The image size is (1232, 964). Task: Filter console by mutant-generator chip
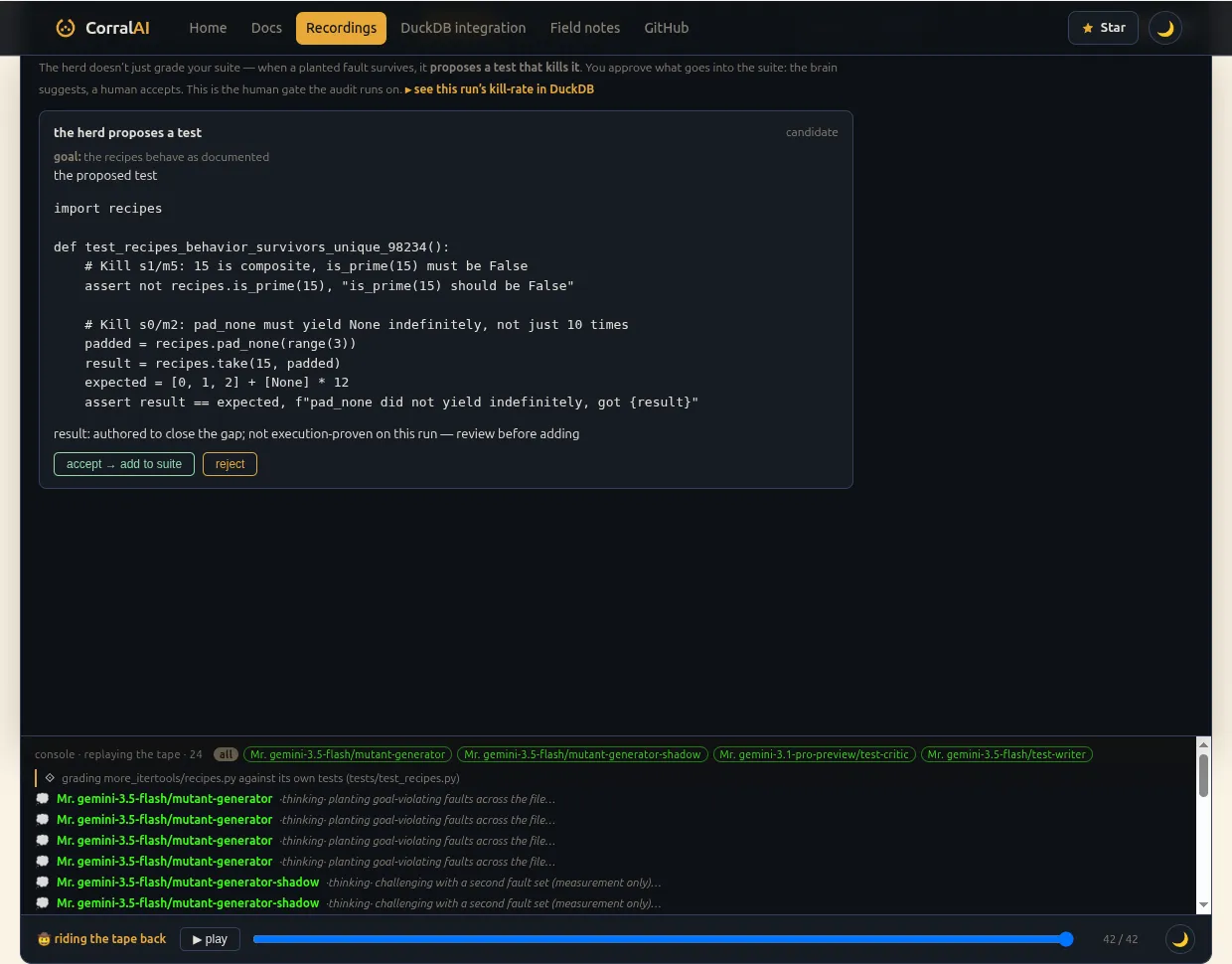pyautogui.click(x=348, y=754)
